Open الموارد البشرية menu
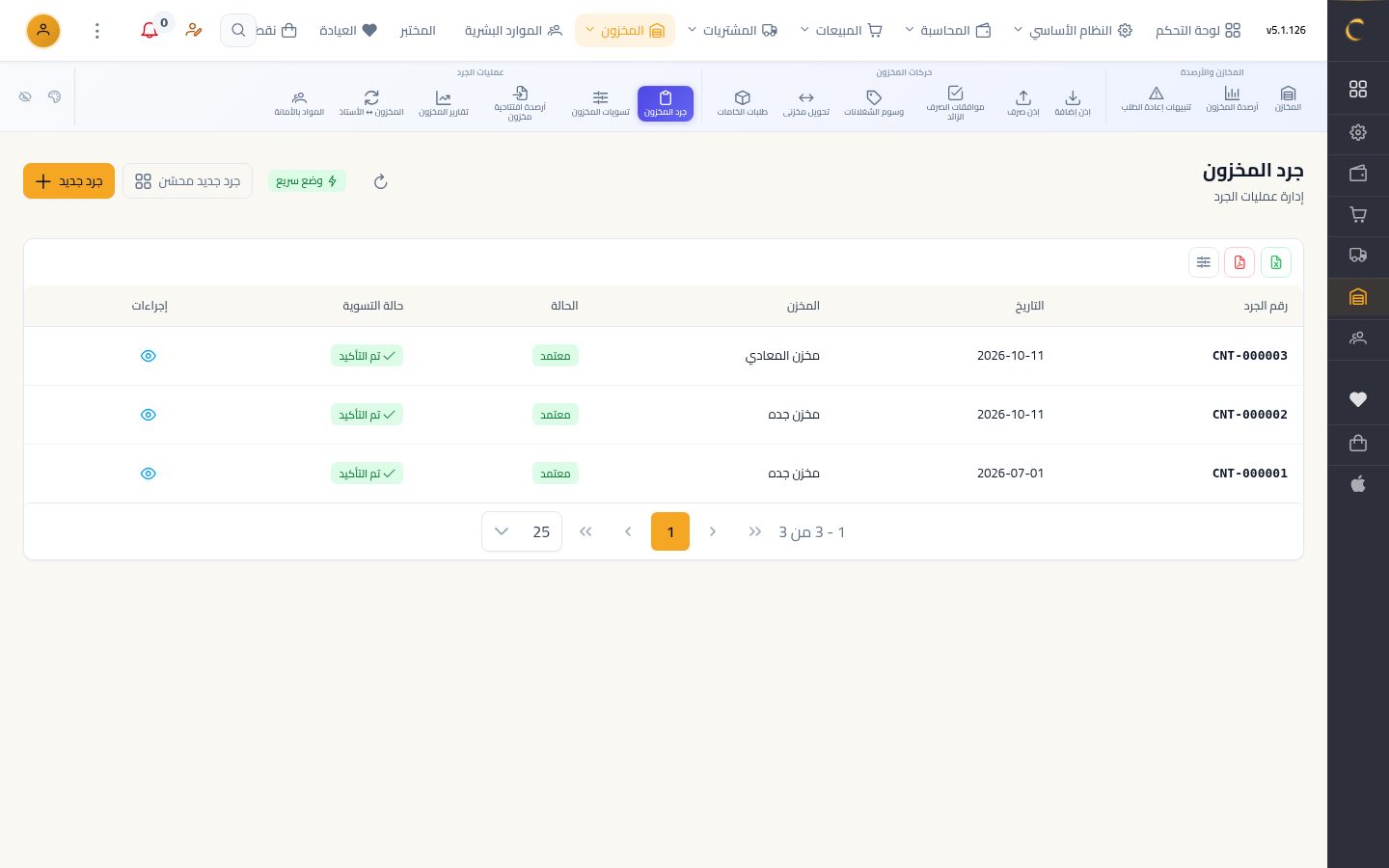This screenshot has width=1389, height=868. pos(513,31)
